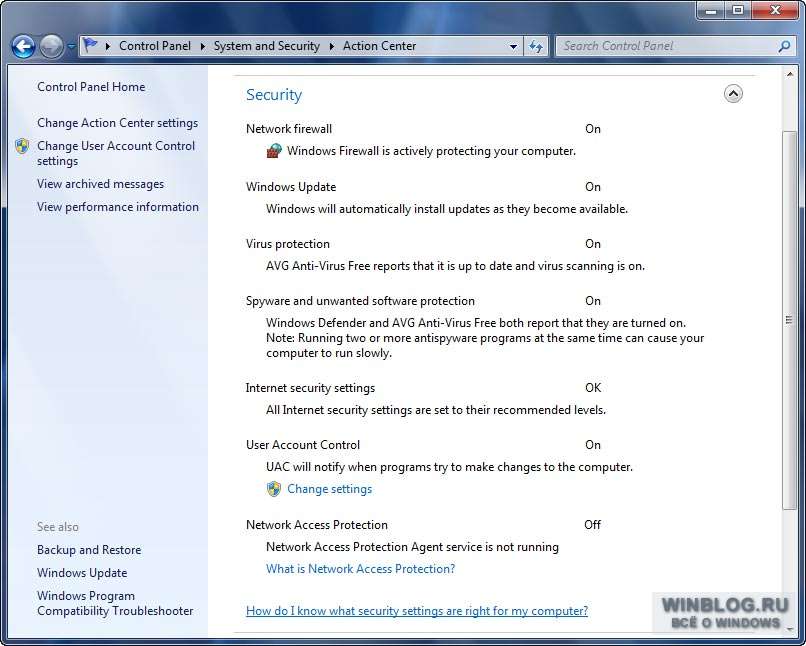Image resolution: width=806 pixels, height=646 pixels.
Task: Open Backup and Restore under See also
Action: pos(89,550)
